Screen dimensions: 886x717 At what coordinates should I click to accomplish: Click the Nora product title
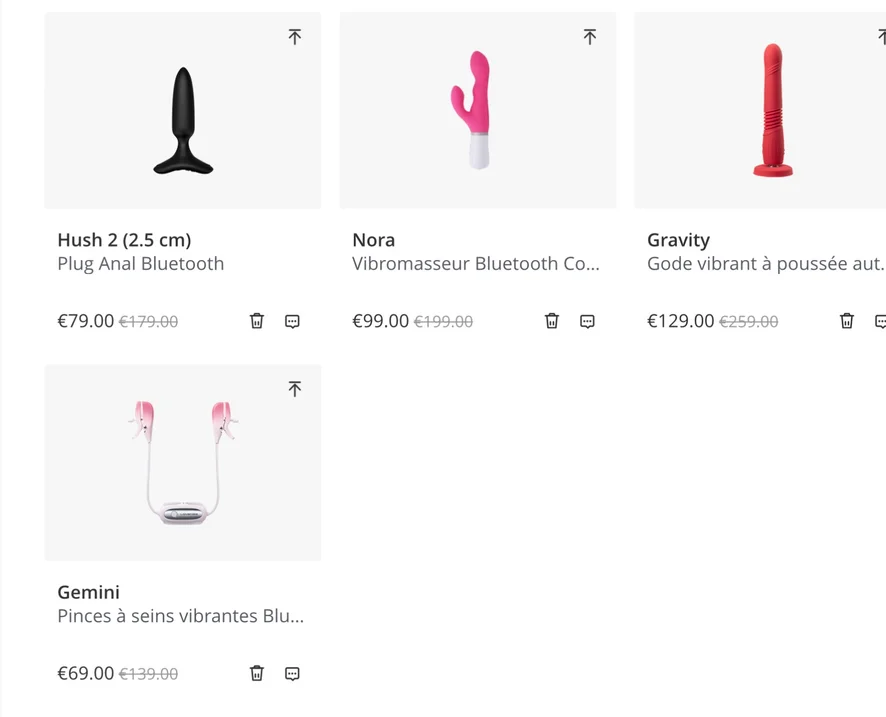coord(373,240)
